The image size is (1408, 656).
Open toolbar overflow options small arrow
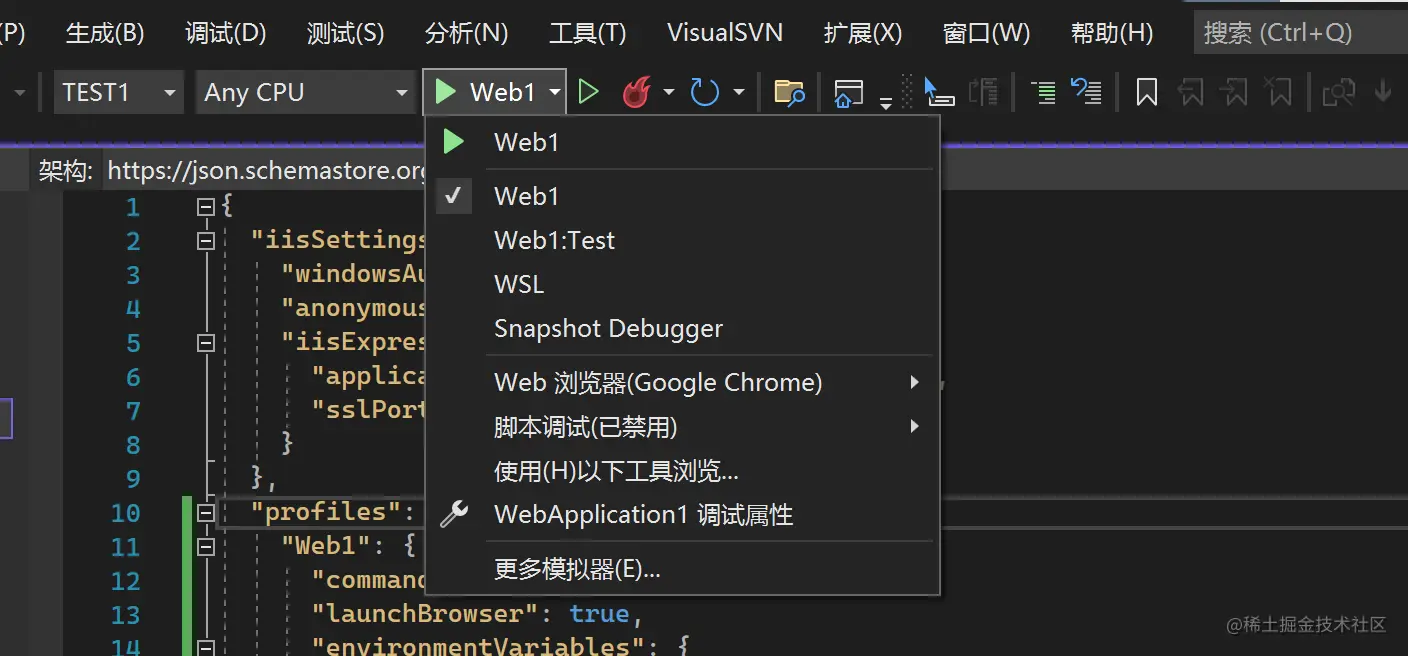[x=886, y=102]
